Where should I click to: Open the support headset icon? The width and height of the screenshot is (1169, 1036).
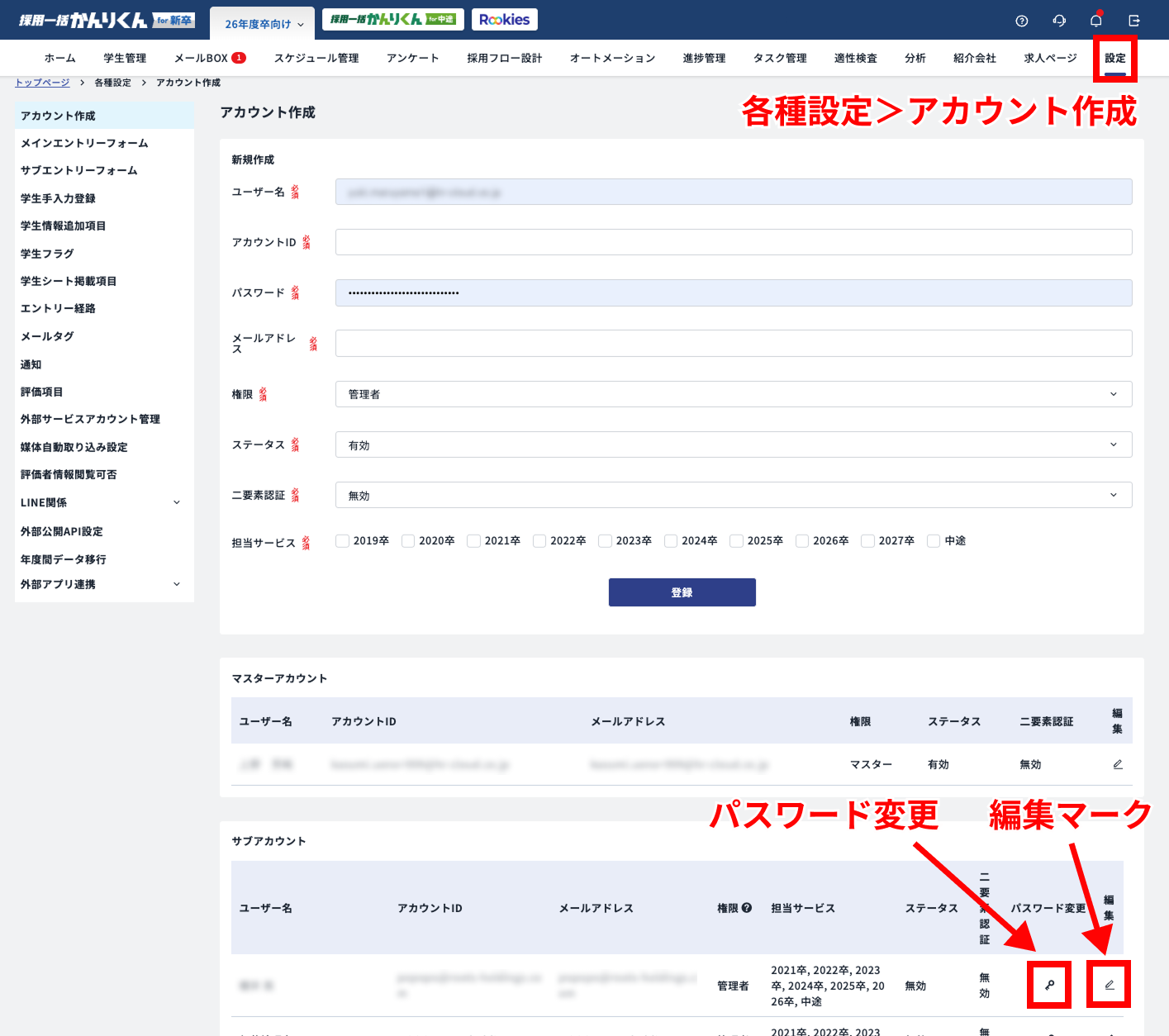pyautogui.click(x=1059, y=21)
